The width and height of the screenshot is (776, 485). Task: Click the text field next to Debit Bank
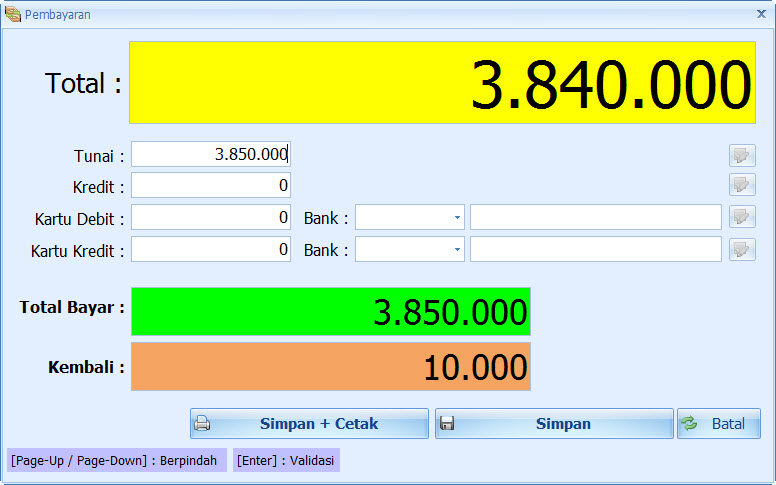pos(596,217)
